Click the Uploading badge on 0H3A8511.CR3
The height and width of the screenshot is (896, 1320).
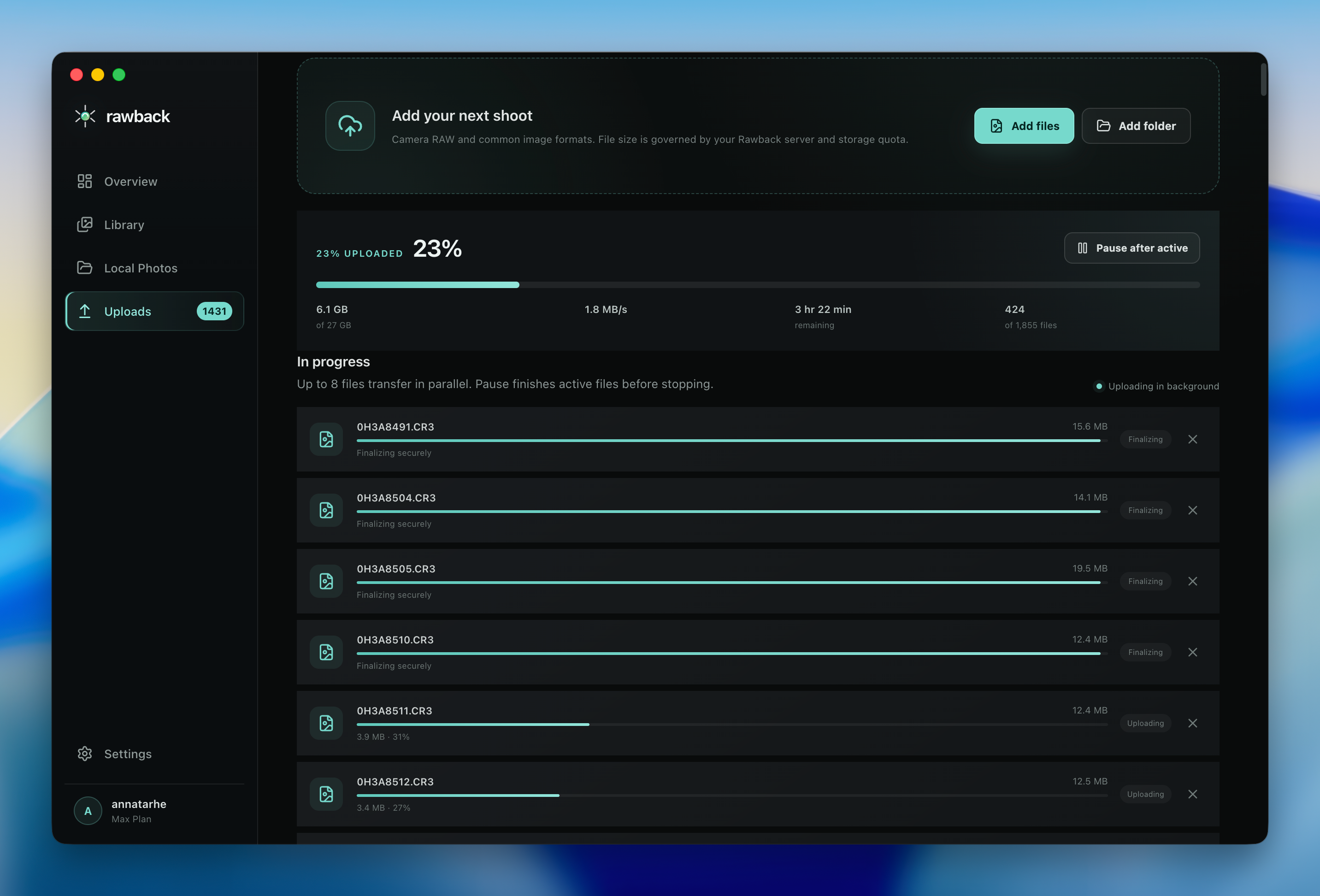(x=1145, y=723)
